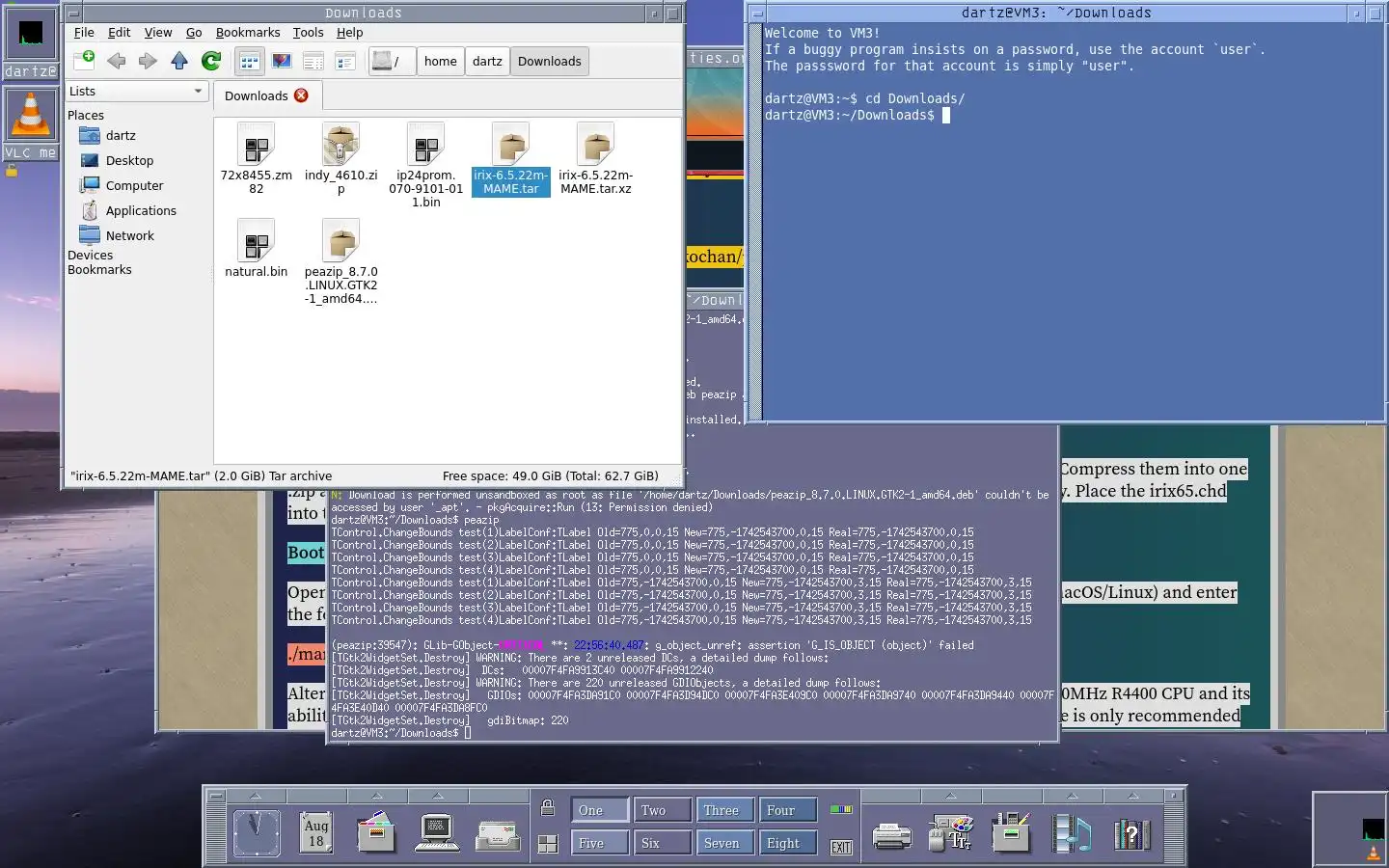The image size is (1389, 868).
Task: Switch to workspace Six
Action: (x=661, y=843)
